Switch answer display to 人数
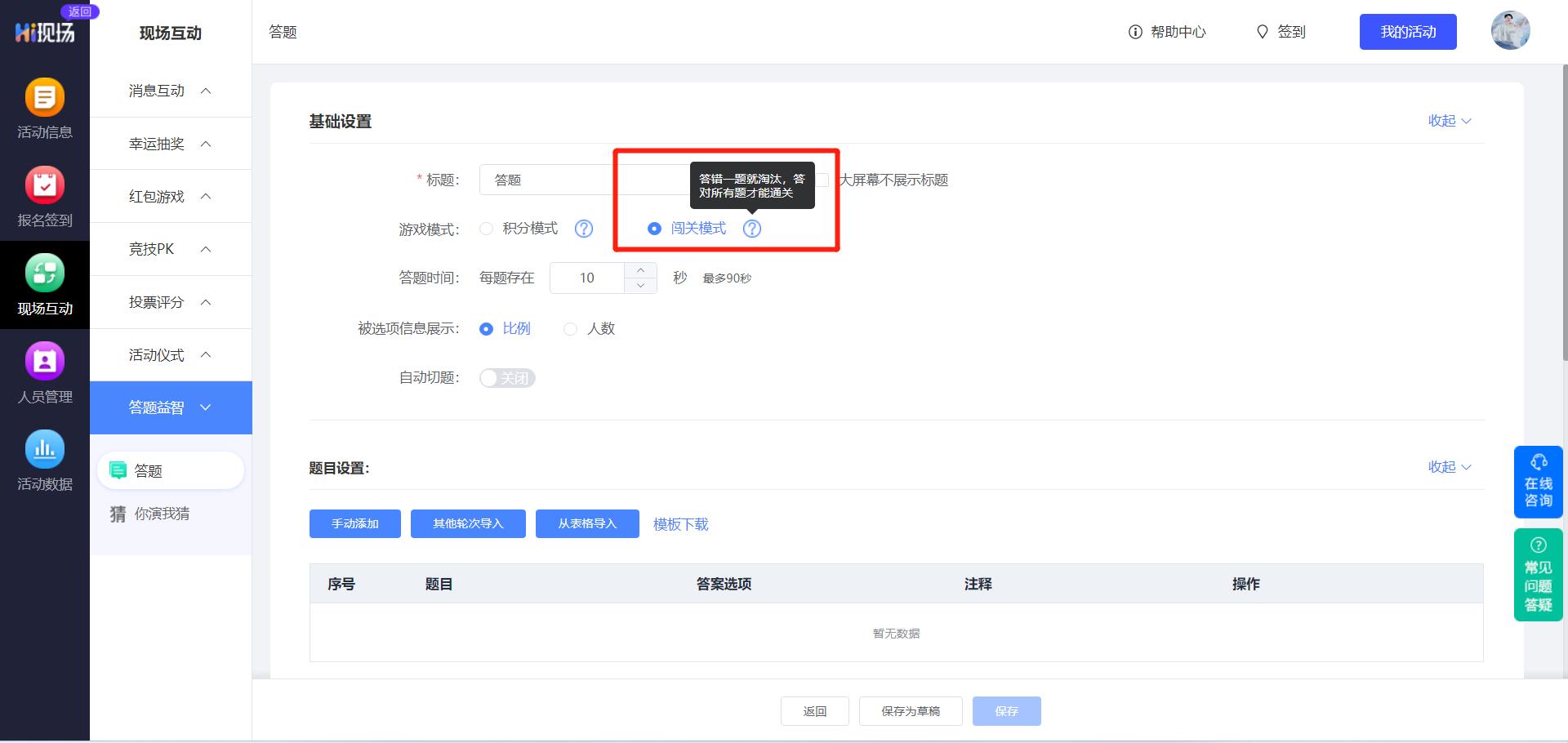The height and width of the screenshot is (743, 1568). 570,329
